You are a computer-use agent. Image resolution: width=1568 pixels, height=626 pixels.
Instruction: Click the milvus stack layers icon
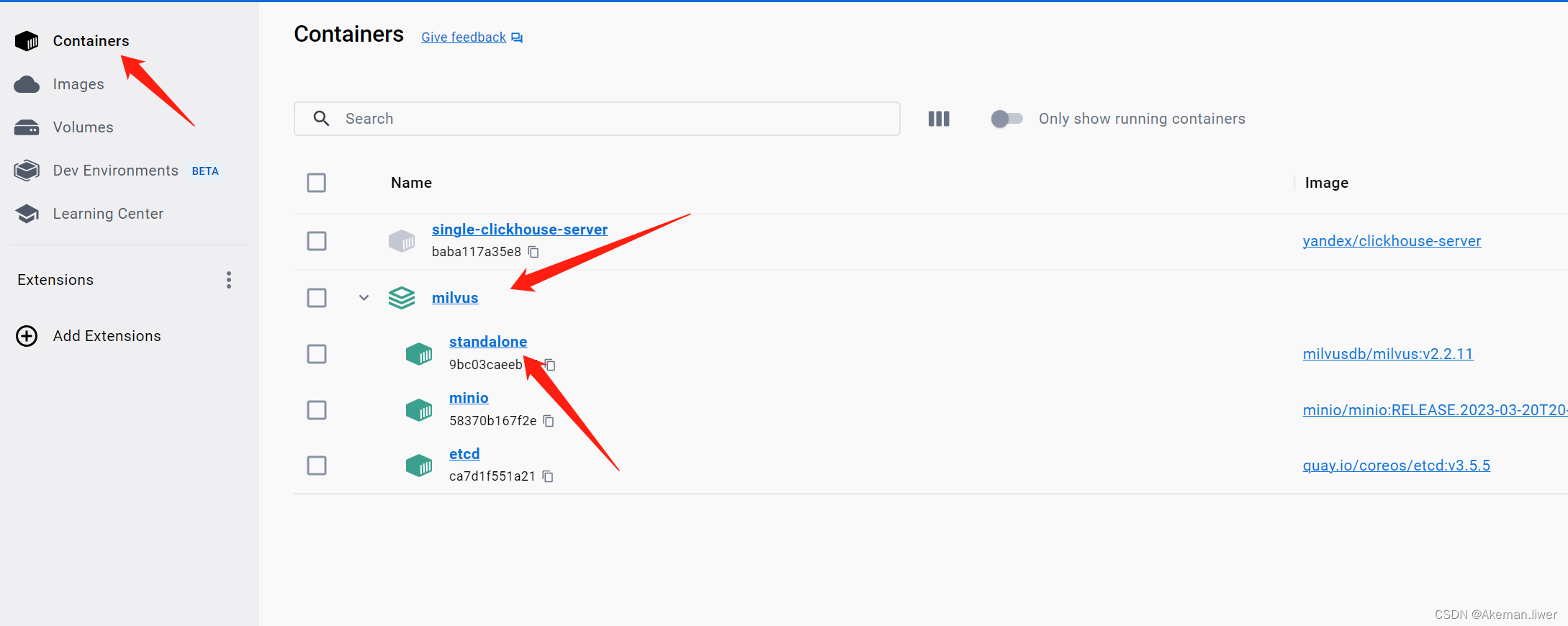pyautogui.click(x=402, y=298)
